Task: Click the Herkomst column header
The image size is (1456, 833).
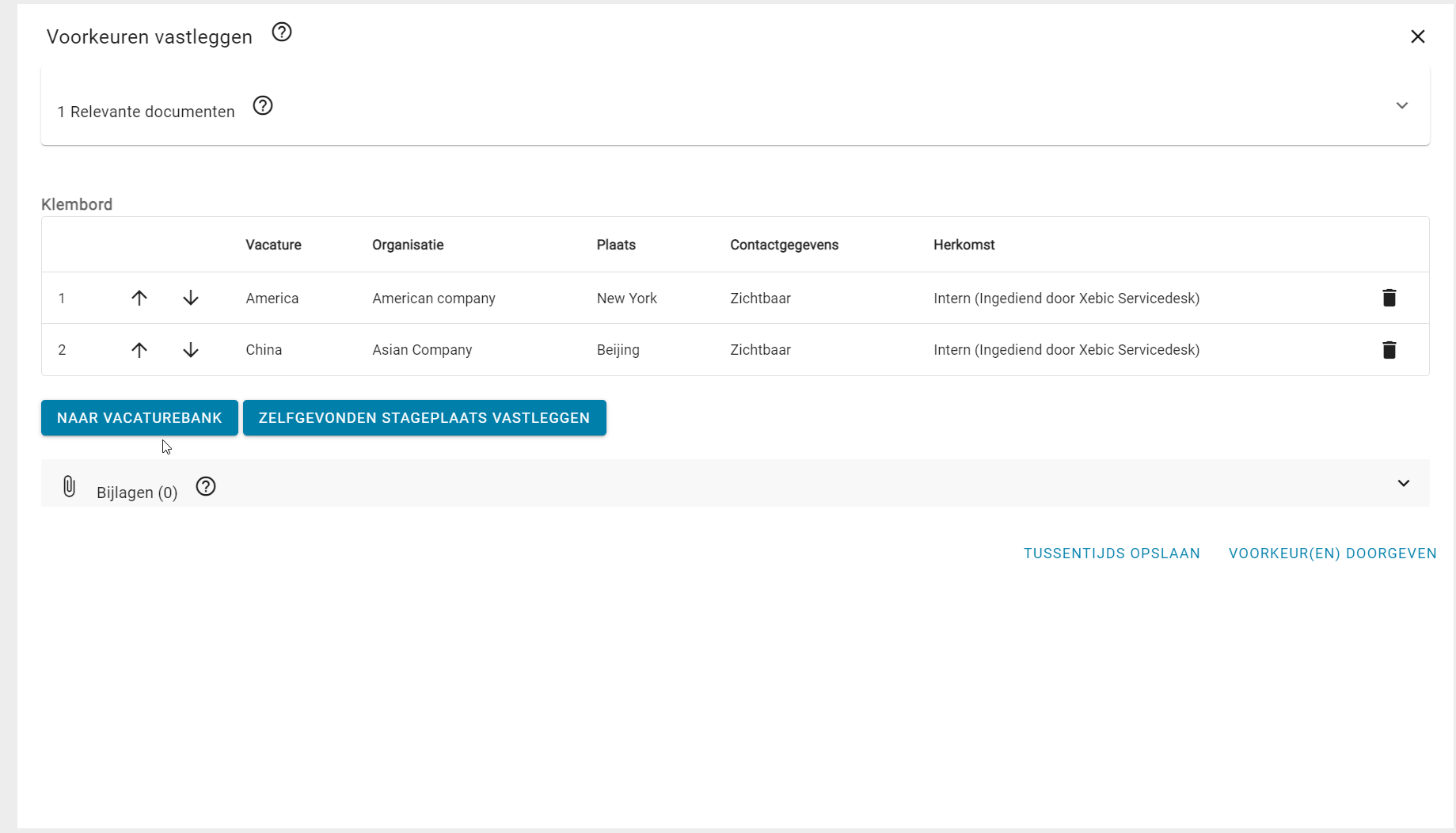Action: pos(964,245)
